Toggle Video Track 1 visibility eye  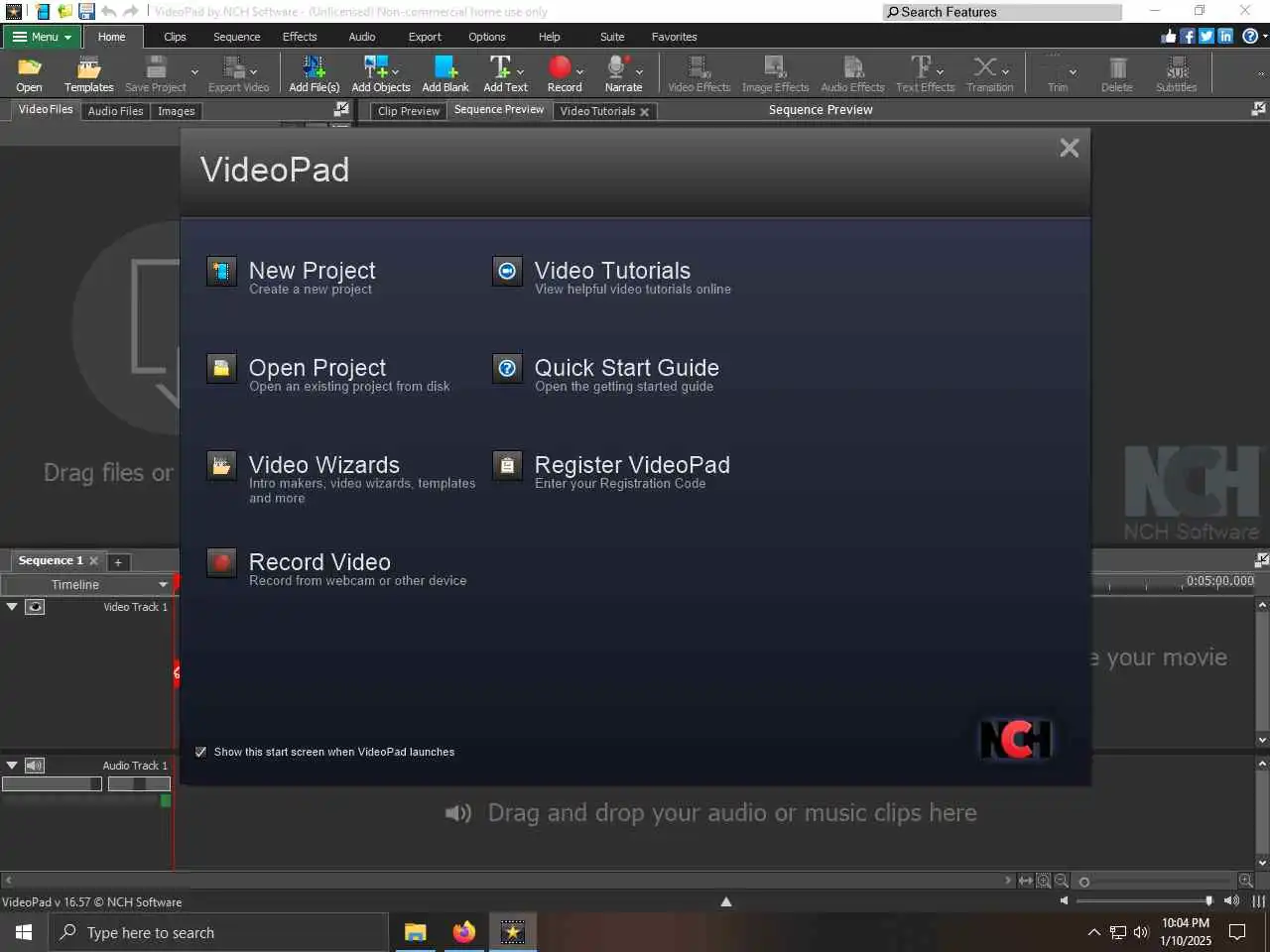(x=35, y=607)
